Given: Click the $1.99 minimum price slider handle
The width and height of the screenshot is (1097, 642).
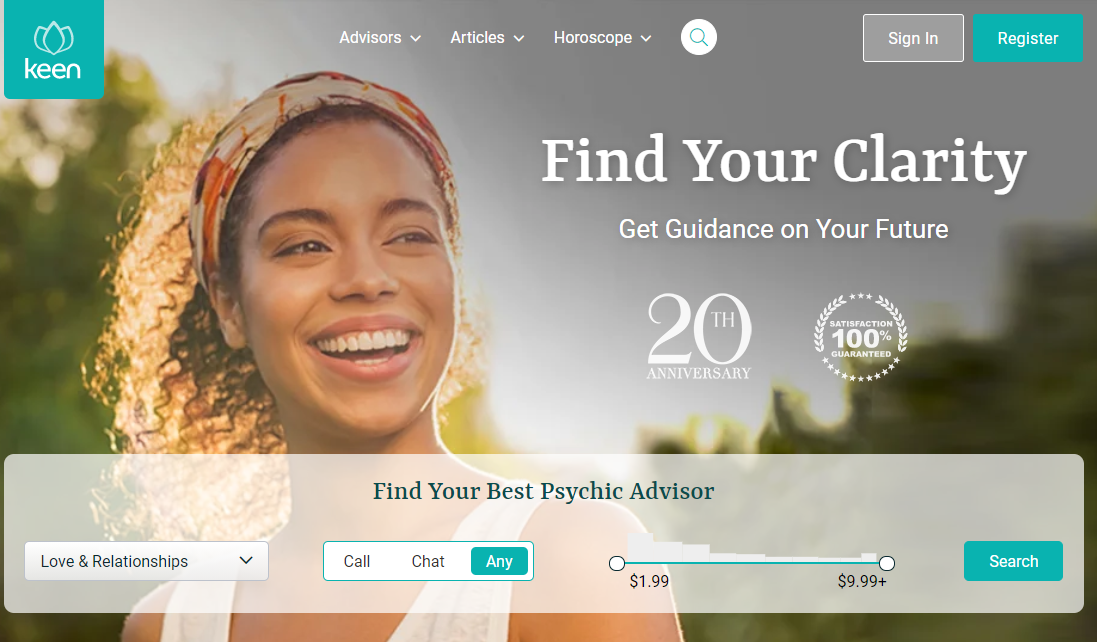Looking at the screenshot, I should pyautogui.click(x=616, y=563).
